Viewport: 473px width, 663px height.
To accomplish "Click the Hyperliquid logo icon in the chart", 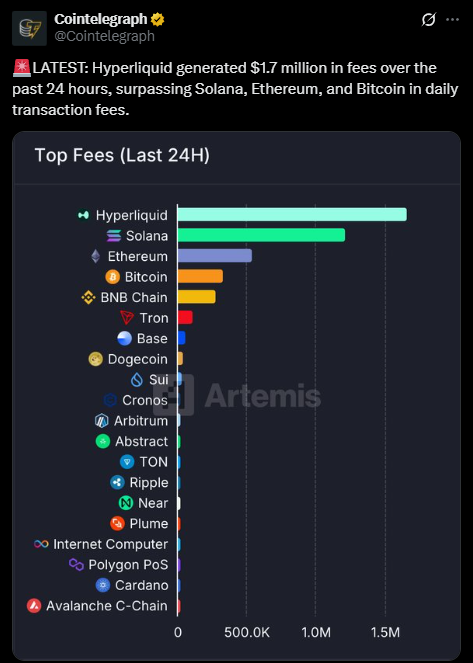I will pyautogui.click(x=83, y=215).
